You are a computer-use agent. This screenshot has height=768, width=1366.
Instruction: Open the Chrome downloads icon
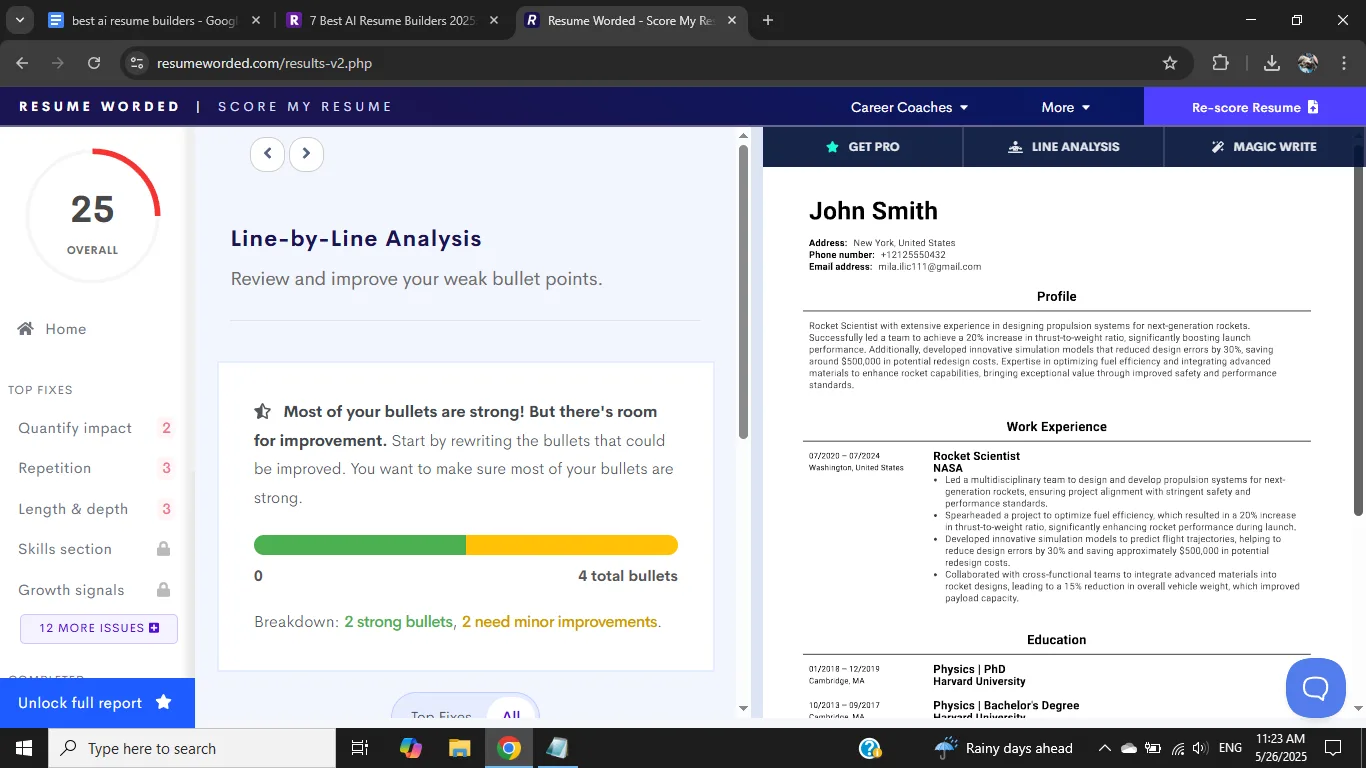click(x=1272, y=63)
